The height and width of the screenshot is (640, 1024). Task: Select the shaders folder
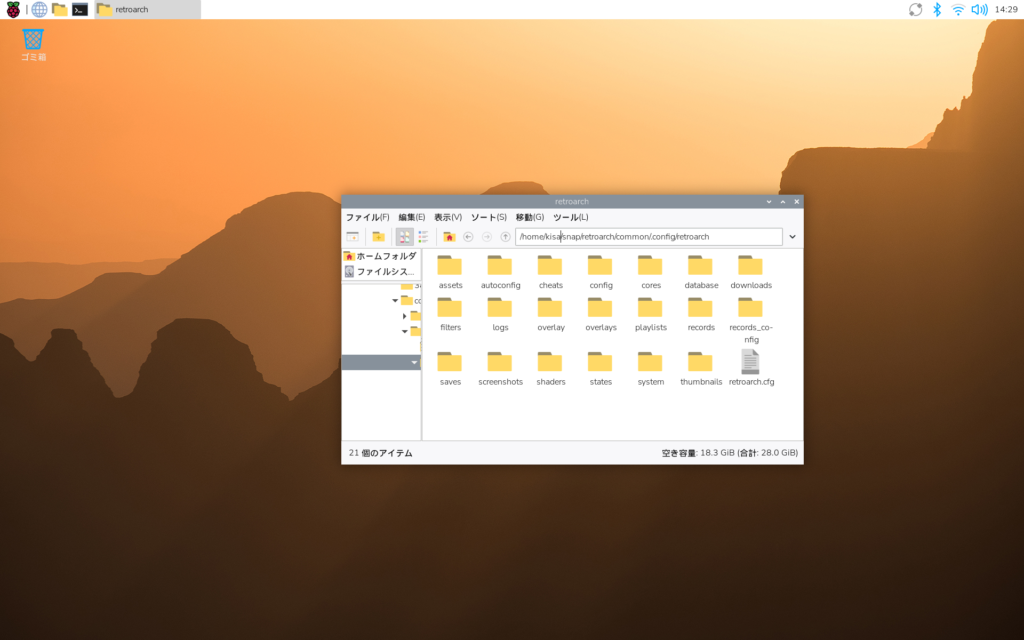(x=550, y=367)
